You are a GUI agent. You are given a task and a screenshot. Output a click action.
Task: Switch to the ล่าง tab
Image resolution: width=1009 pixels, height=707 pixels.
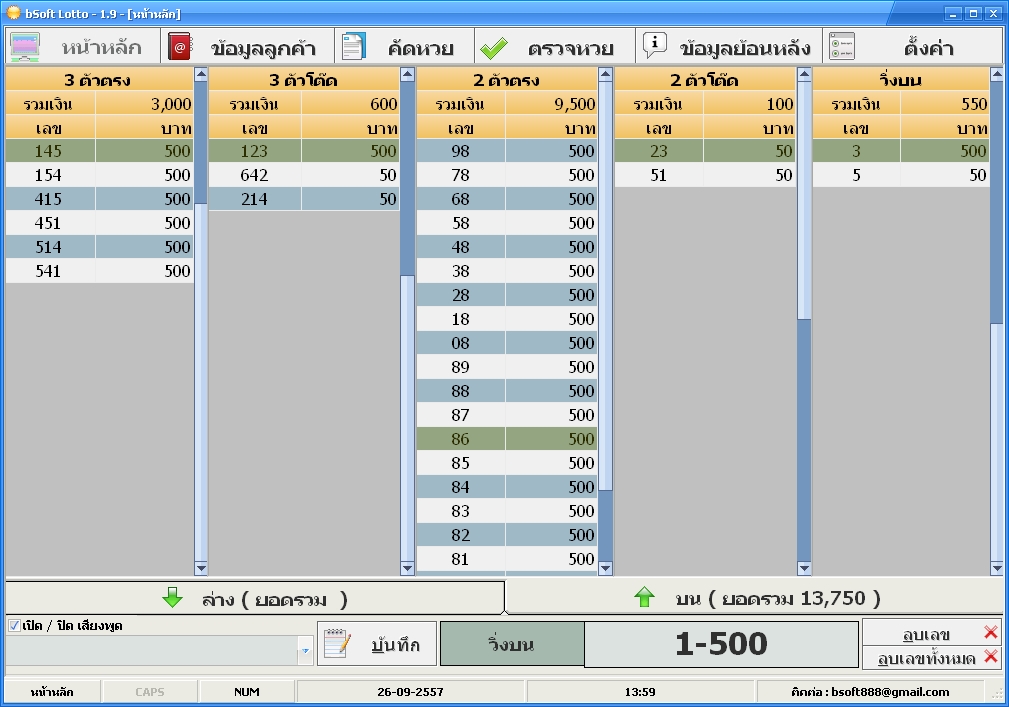254,599
